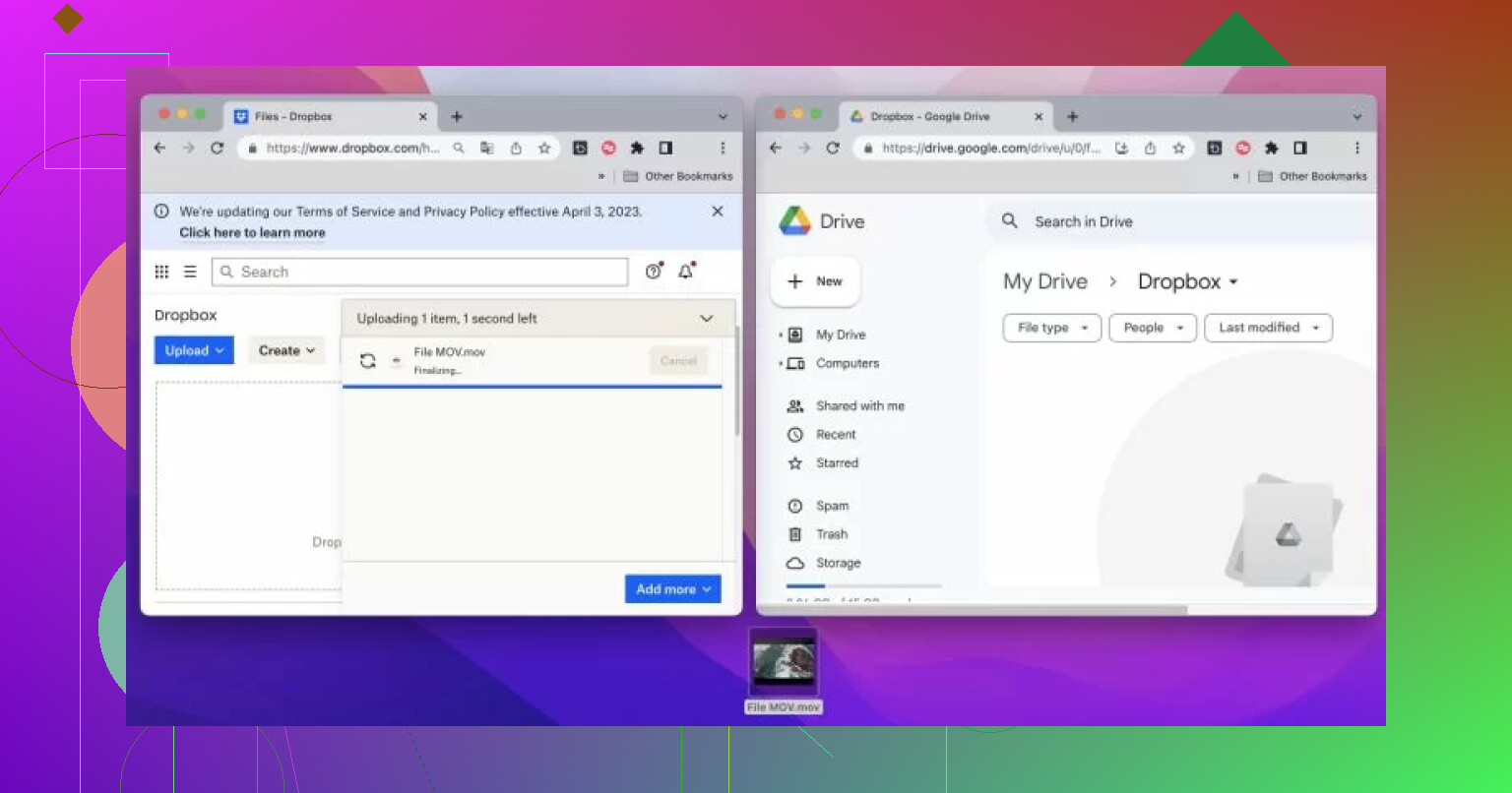Go back in the Google Drive window
This screenshot has height=793, width=1512.
pyautogui.click(x=776, y=148)
